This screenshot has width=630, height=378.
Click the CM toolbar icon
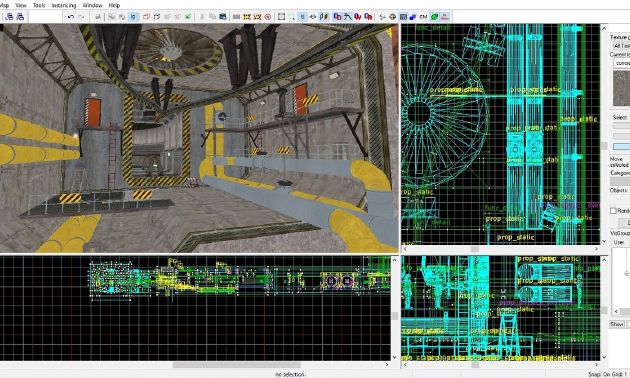tap(423, 17)
